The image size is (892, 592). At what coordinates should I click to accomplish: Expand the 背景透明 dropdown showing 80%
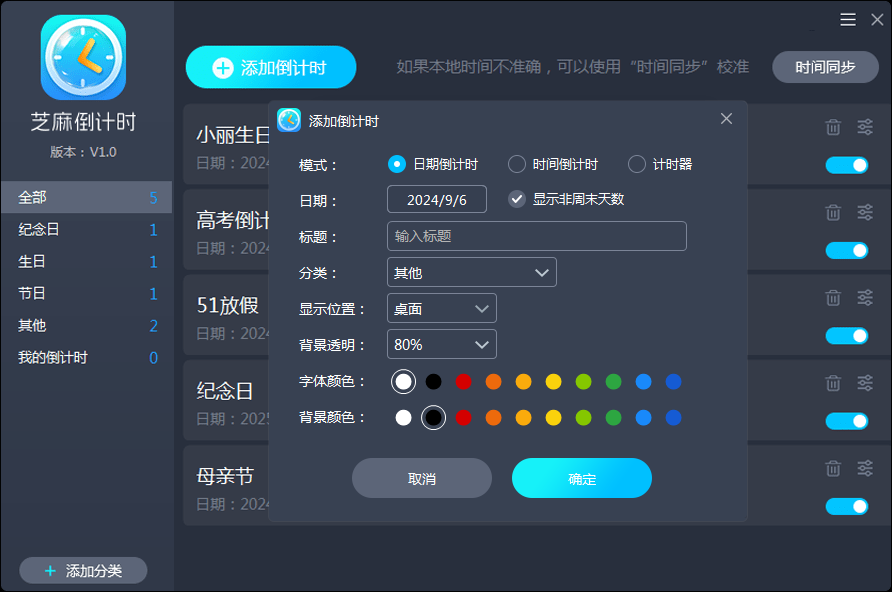click(x=441, y=344)
